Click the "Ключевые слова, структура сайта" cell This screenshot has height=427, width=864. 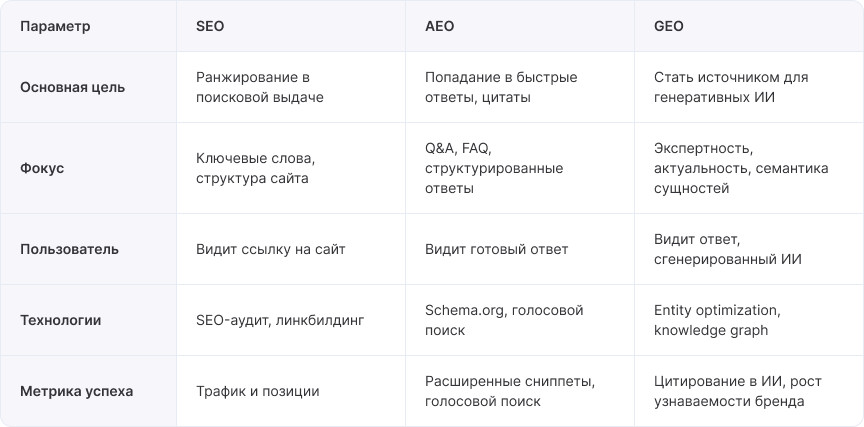tap(256, 168)
